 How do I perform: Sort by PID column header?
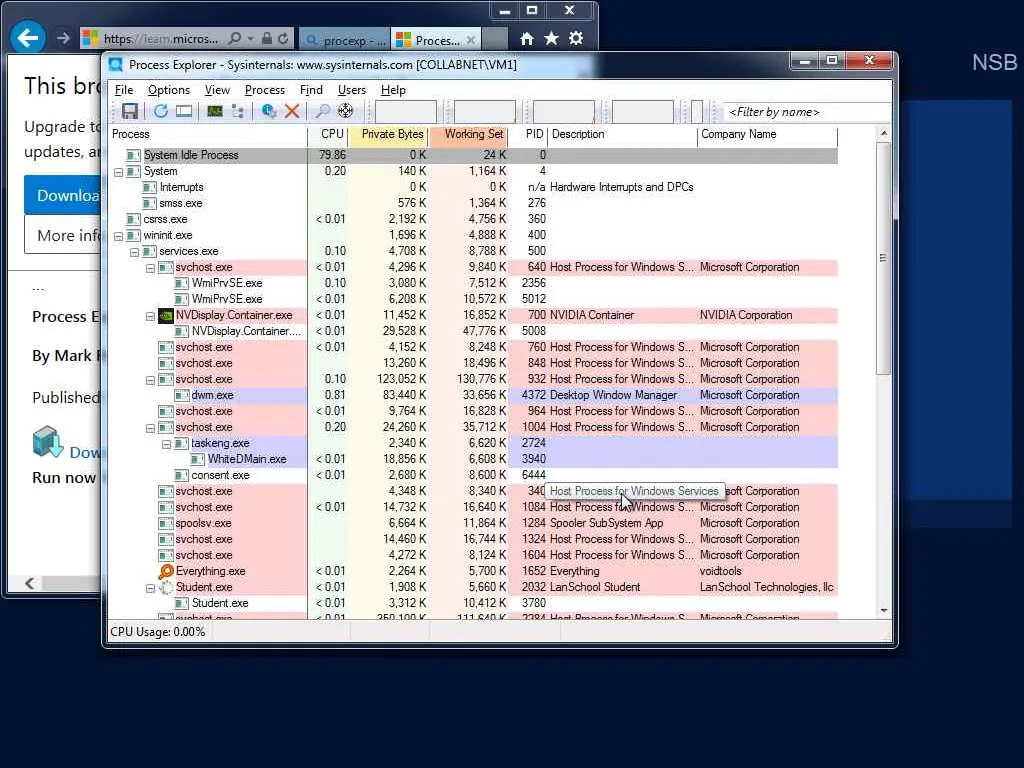[528, 134]
